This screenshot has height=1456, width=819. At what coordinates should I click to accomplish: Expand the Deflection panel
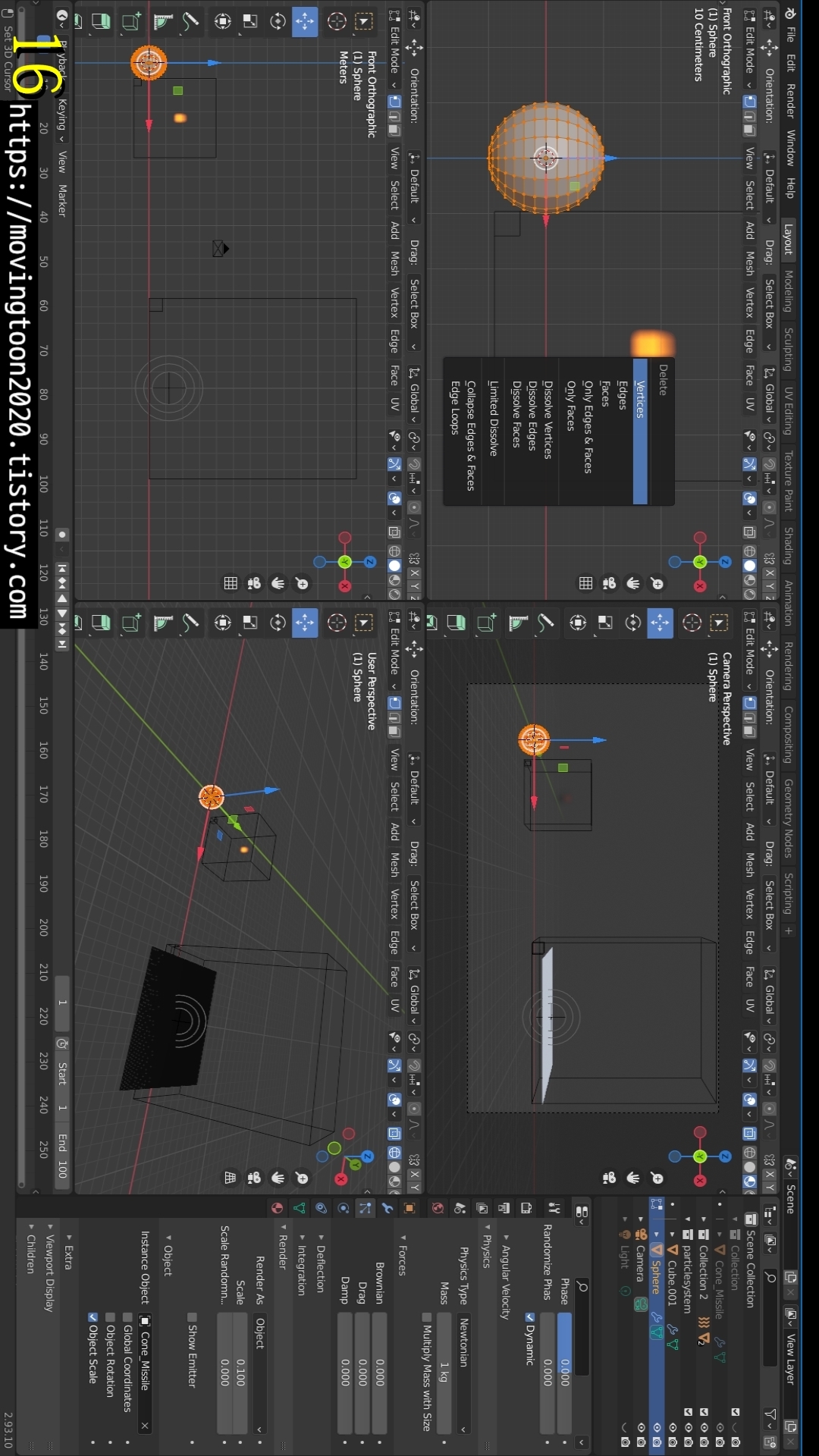tap(320, 1263)
